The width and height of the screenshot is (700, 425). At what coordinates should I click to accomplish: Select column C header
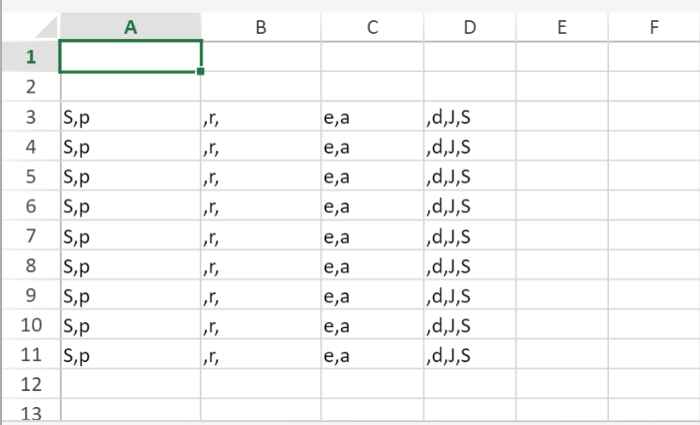point(372,28)
